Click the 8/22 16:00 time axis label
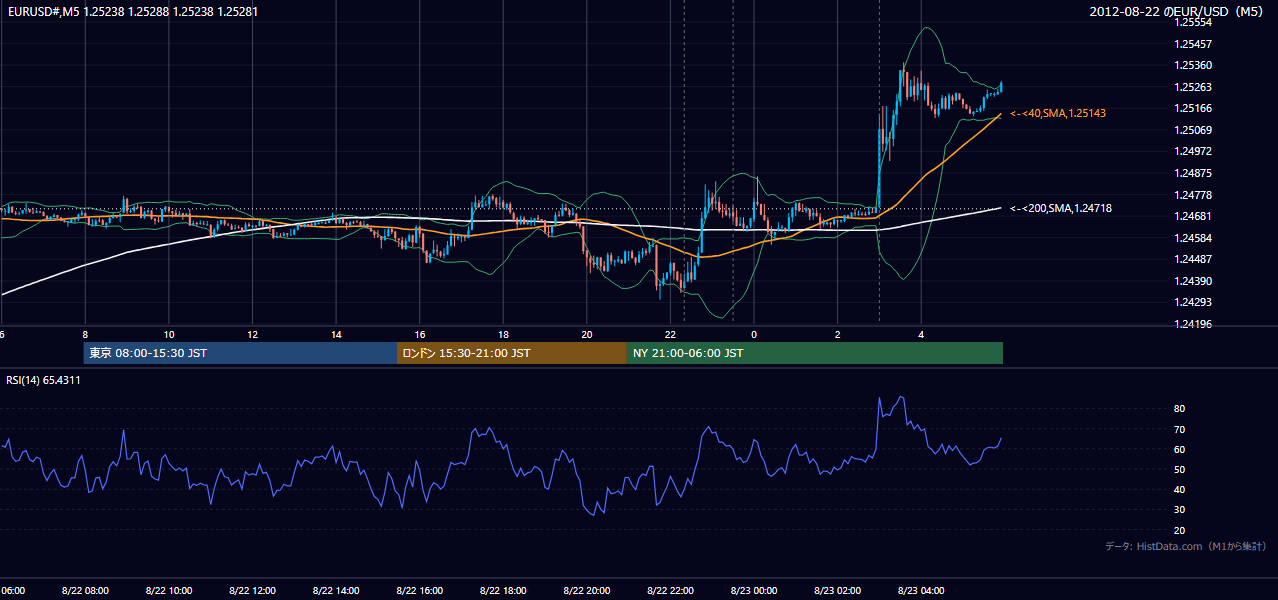 click(419, 591)
